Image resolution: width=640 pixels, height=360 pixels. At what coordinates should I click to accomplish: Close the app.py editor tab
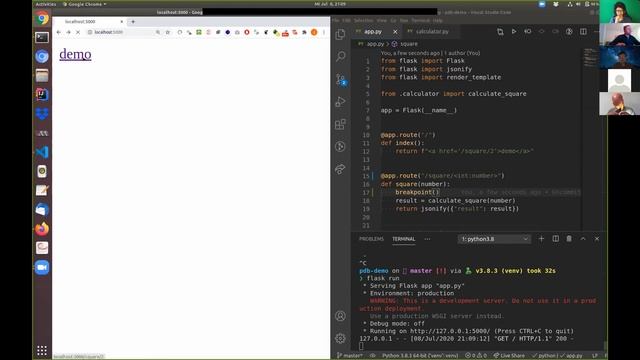point(395,31)
